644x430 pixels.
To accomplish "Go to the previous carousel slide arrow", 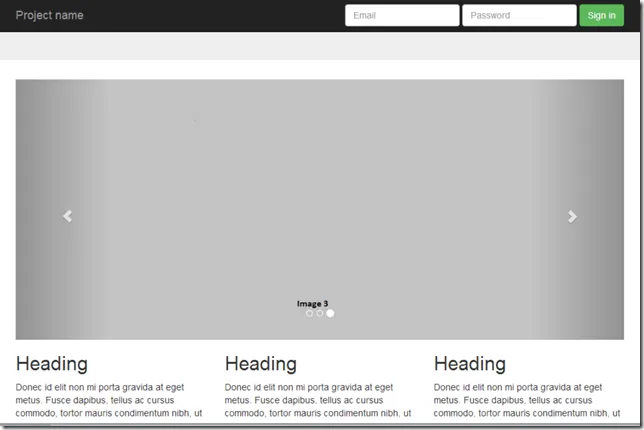I will pos(67,216).
